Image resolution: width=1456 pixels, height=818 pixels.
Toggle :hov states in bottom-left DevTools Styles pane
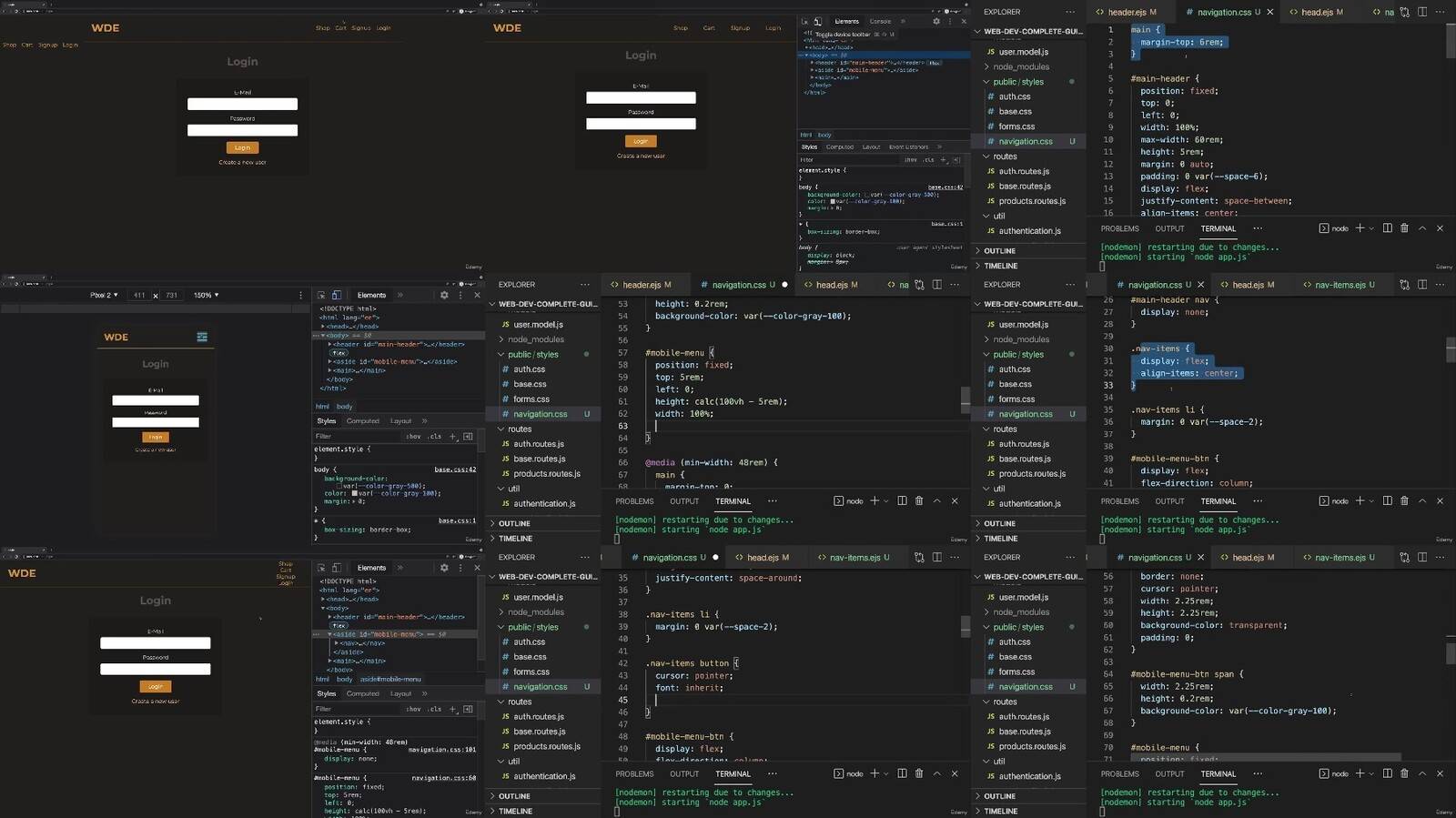coord(414,710)
